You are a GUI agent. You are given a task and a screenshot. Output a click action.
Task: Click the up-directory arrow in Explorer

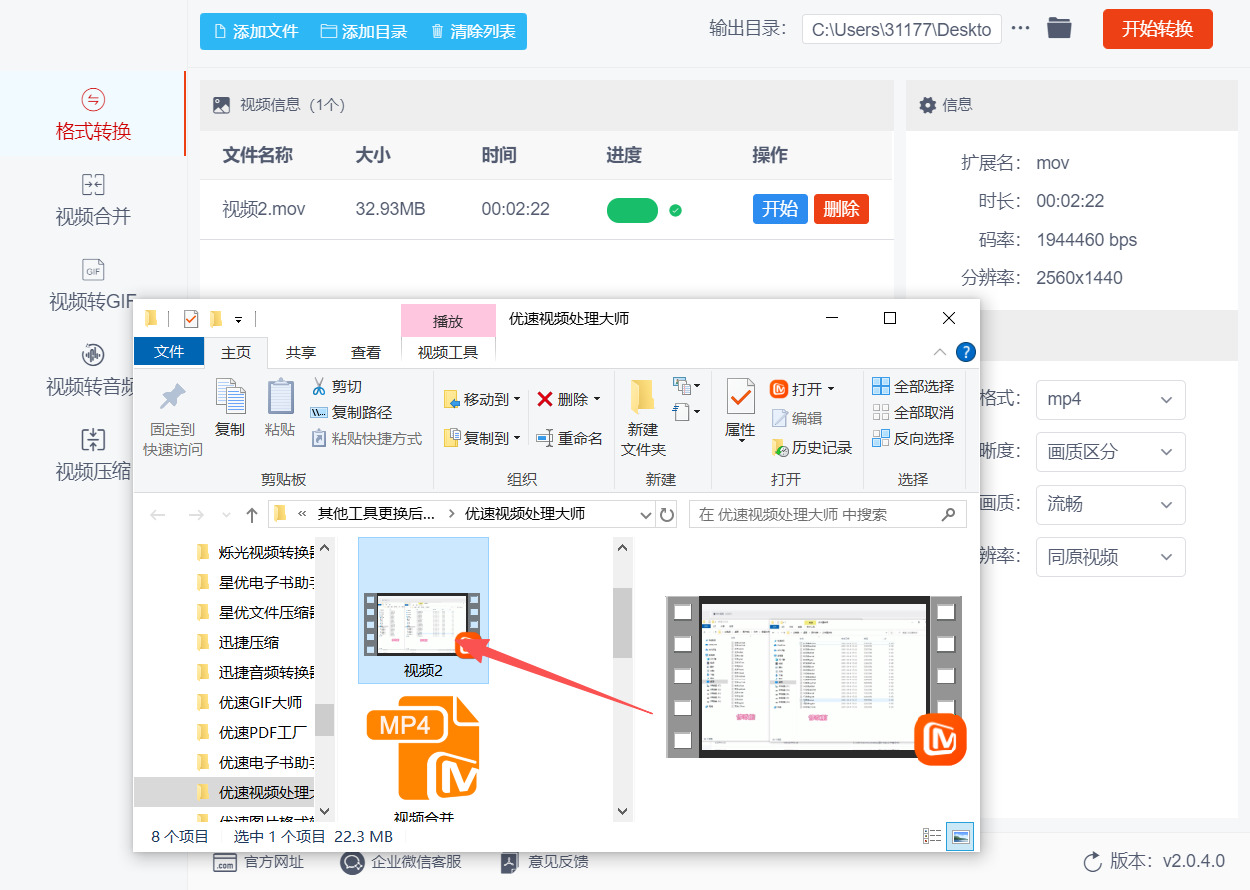tap(252, 515)
